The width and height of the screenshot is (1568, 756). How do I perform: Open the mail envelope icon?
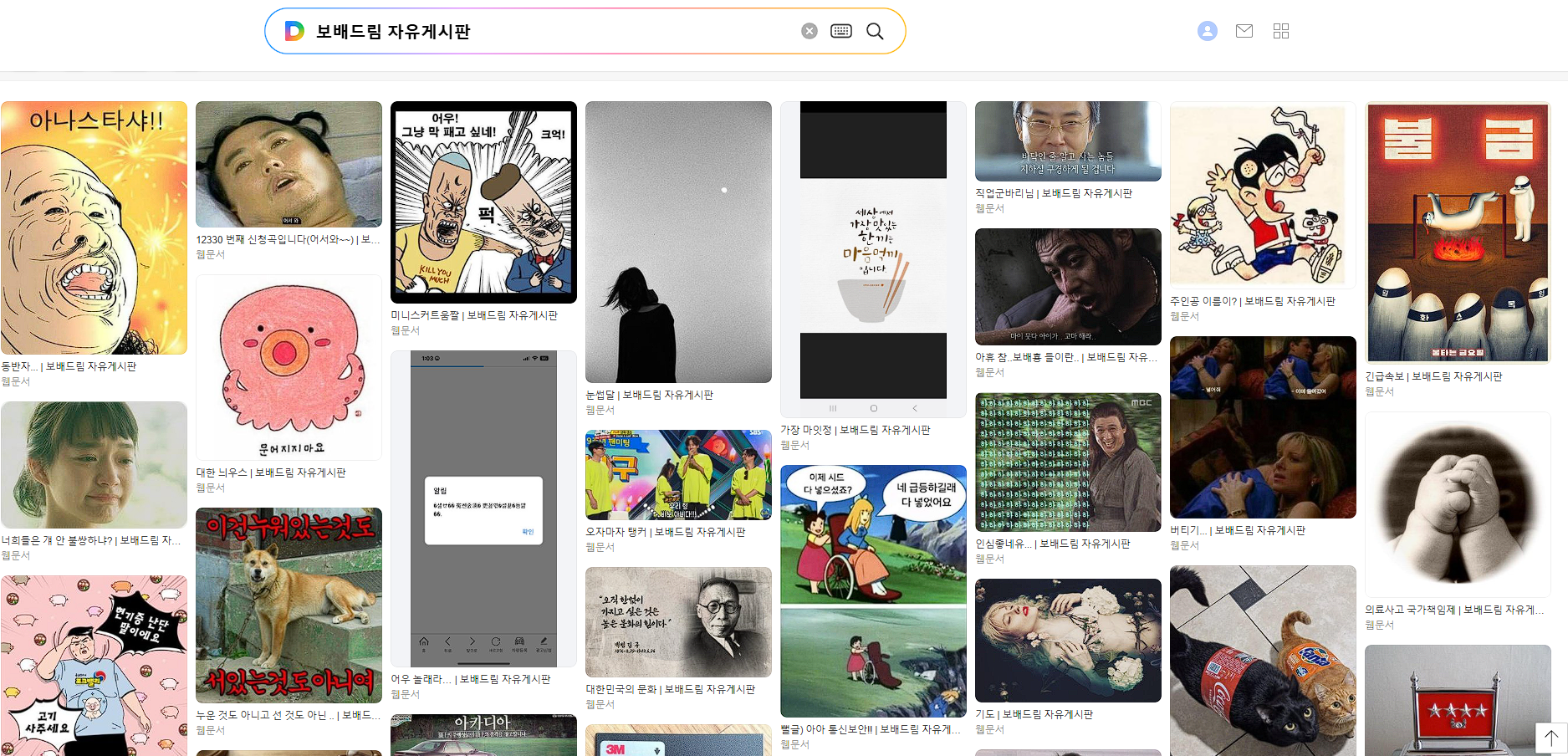coord(1244,31)
